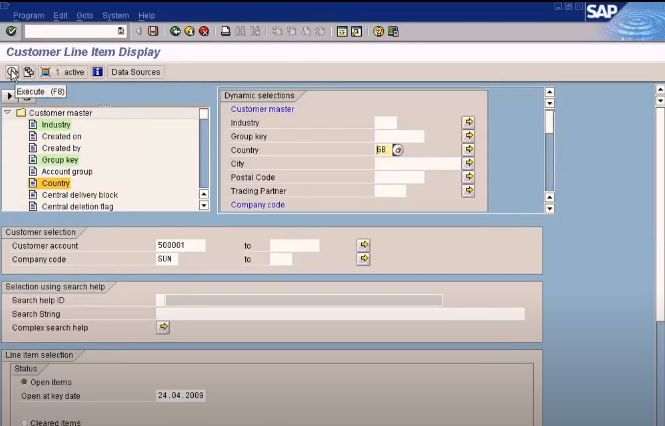Click the Find Next icon

click(x=254, y=31)
